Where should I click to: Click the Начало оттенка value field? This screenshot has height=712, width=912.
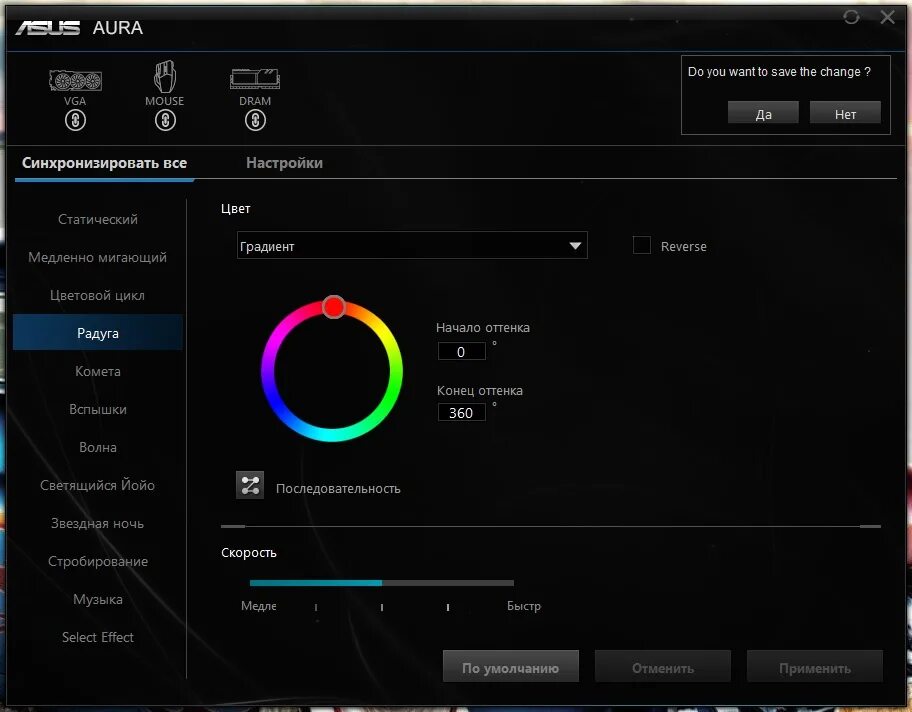(x=461, y=351)
